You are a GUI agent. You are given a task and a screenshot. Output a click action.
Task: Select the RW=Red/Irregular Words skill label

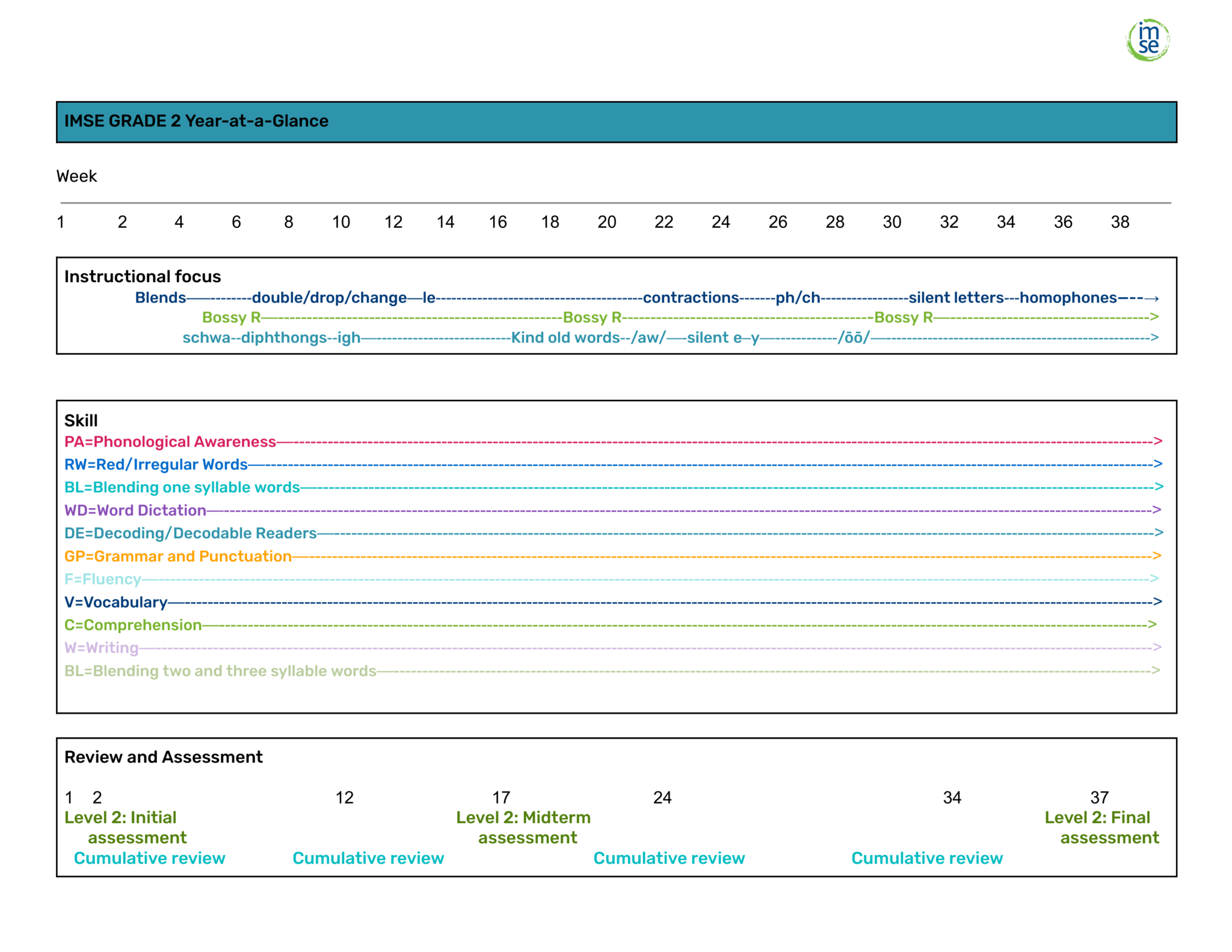(x=156, y=464)
